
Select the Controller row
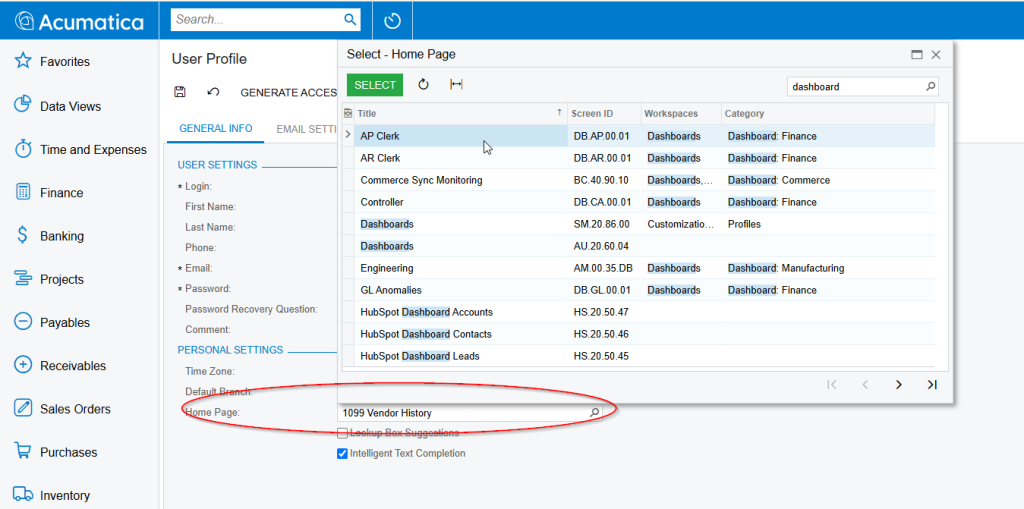[x=639, y=202]
